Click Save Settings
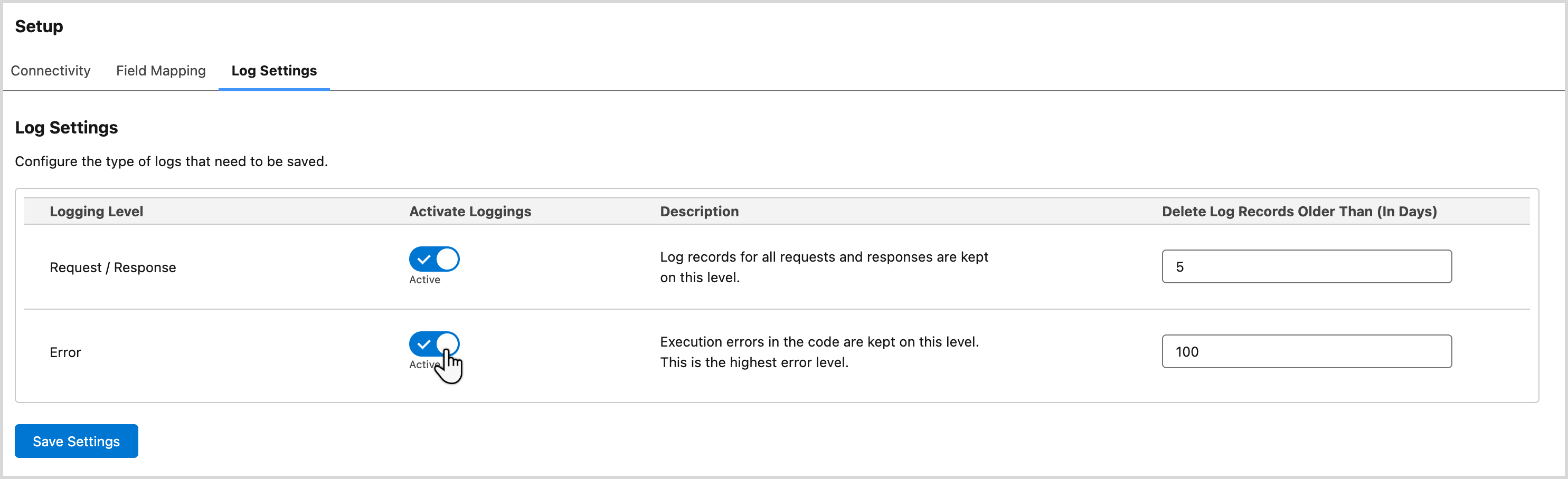This screenshot has width=1568, height=479. click(x=75, y=440)
